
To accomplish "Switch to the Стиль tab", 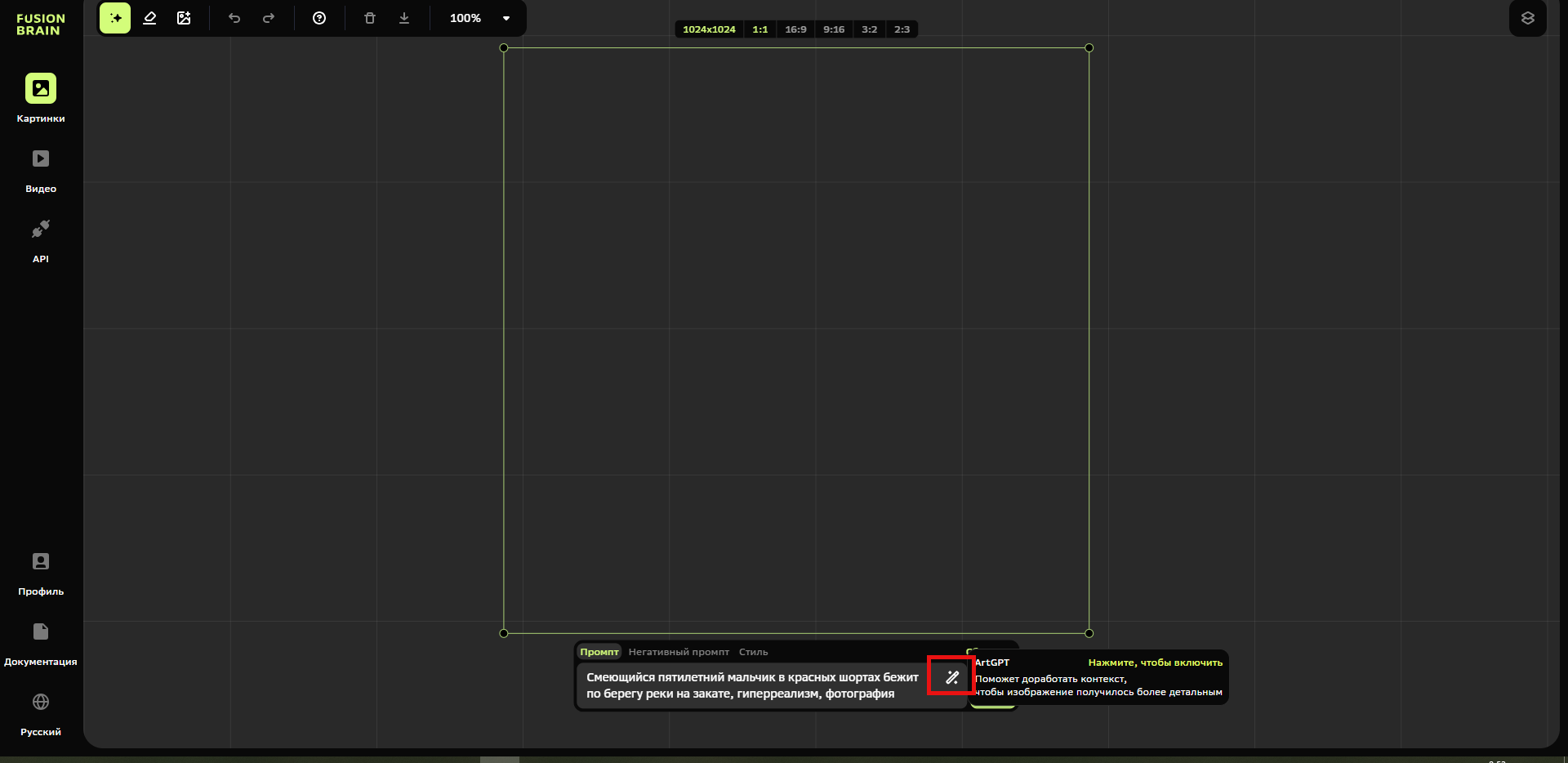I will [753, 652].
